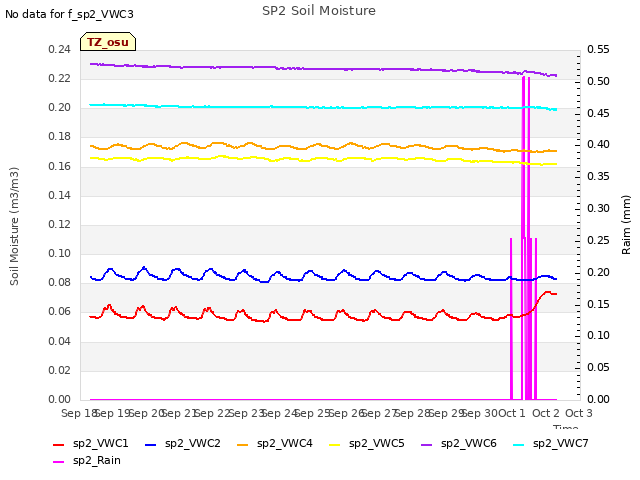This screenshot has height=480, width=640.
Task: Click the Oct 2 tick label
Action: 546,413
